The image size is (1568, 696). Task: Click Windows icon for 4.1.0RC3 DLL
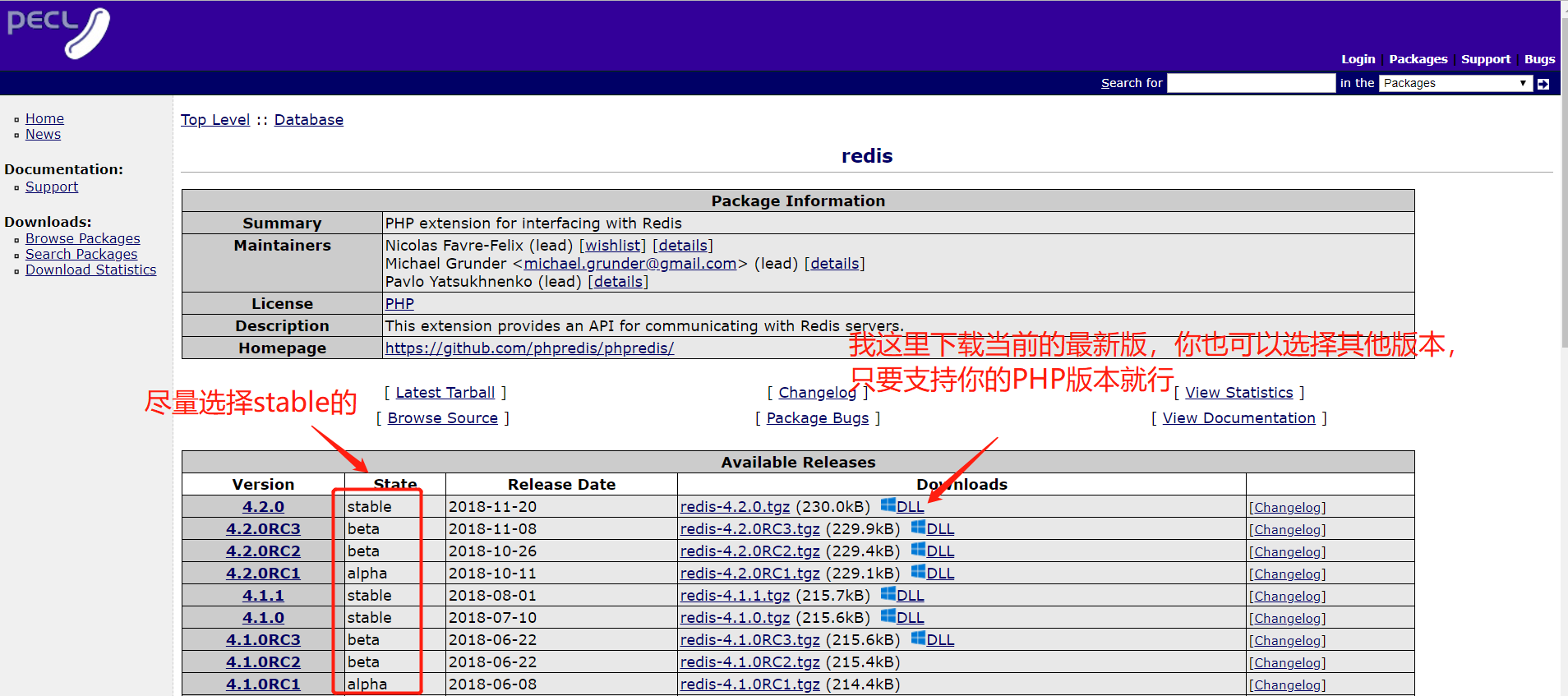tap(918, 638)
